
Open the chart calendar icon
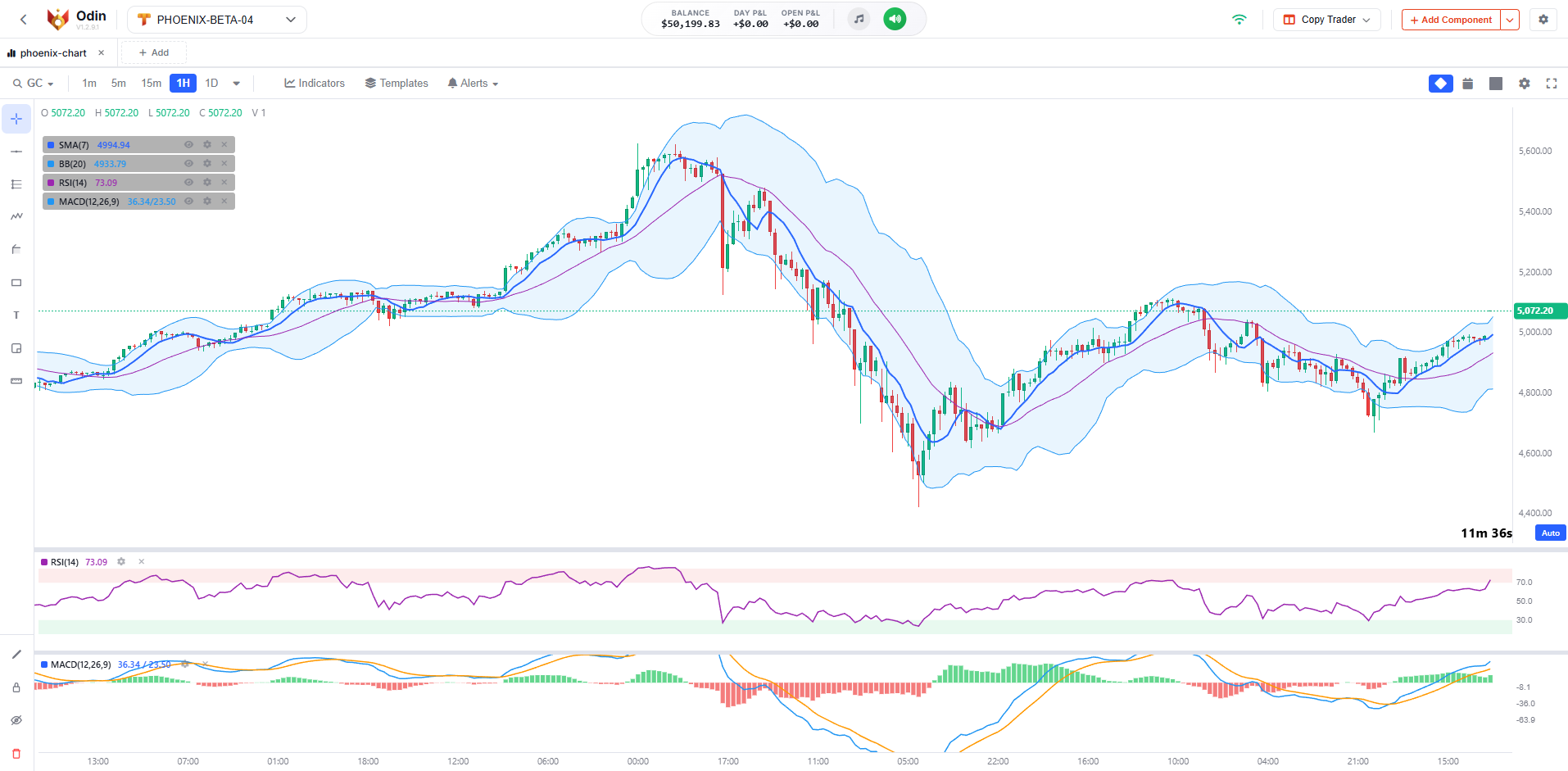[x=1467, y=84]
